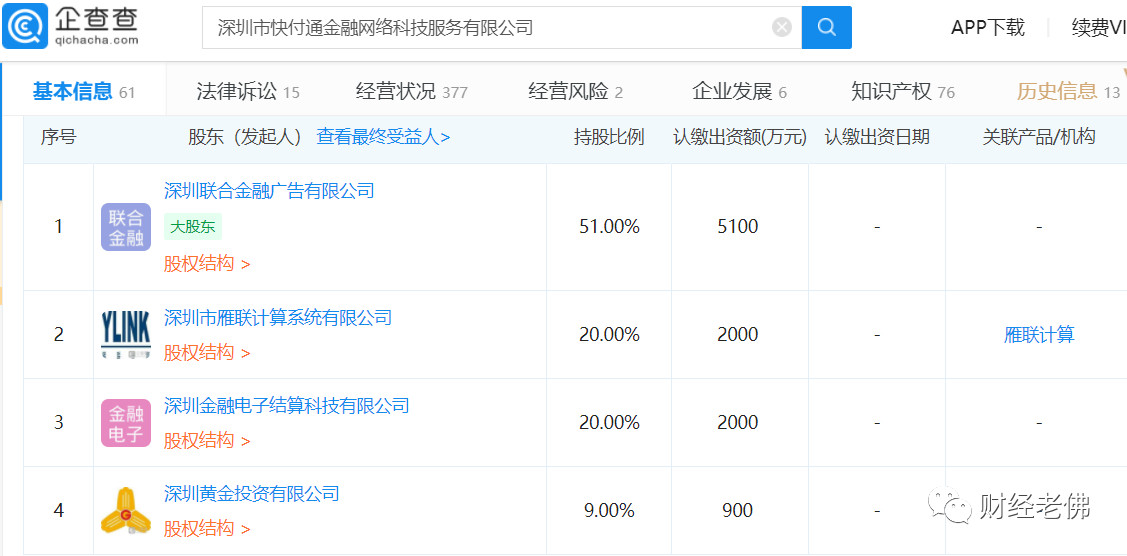Open the 基本信息 tab

click(83, 91)
